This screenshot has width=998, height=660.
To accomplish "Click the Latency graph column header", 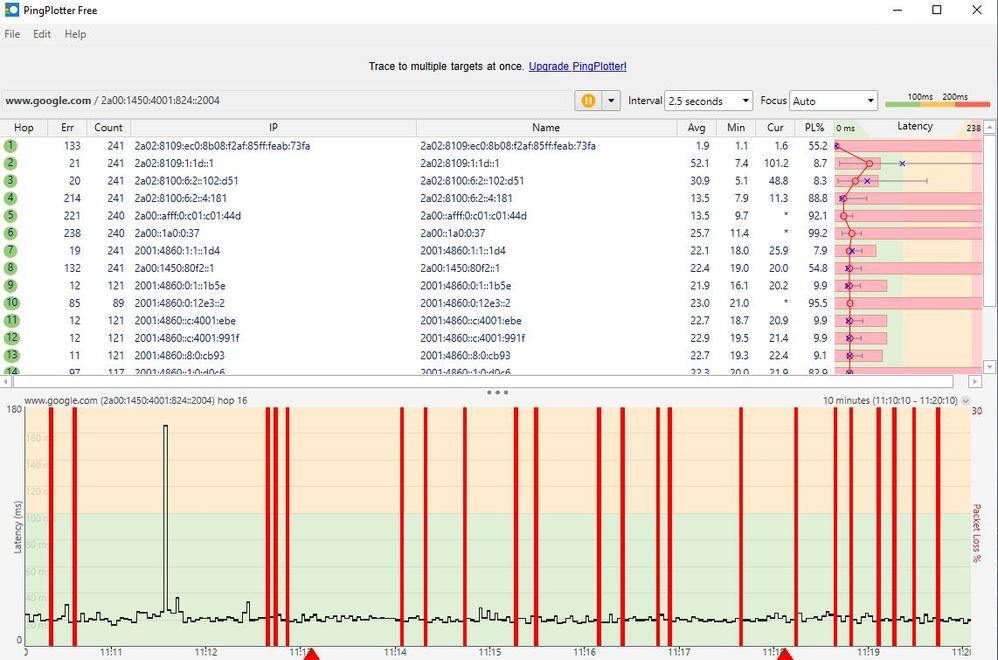I will (908, 127).
